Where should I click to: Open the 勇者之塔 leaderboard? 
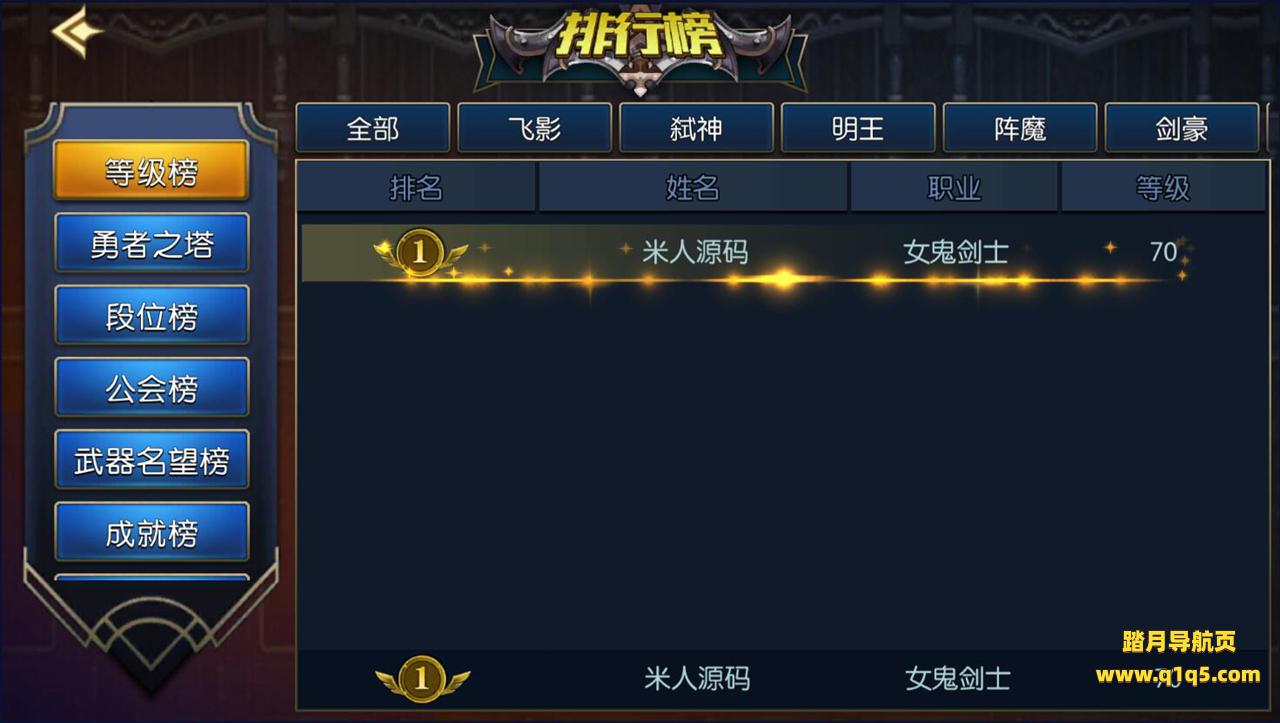pyautogui.click(x=151, y=243)
